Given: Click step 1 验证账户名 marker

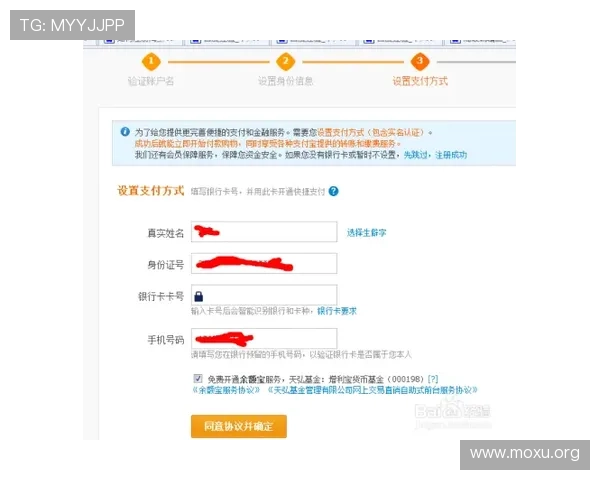Looking at the screenshot, I should pos(151,61).
